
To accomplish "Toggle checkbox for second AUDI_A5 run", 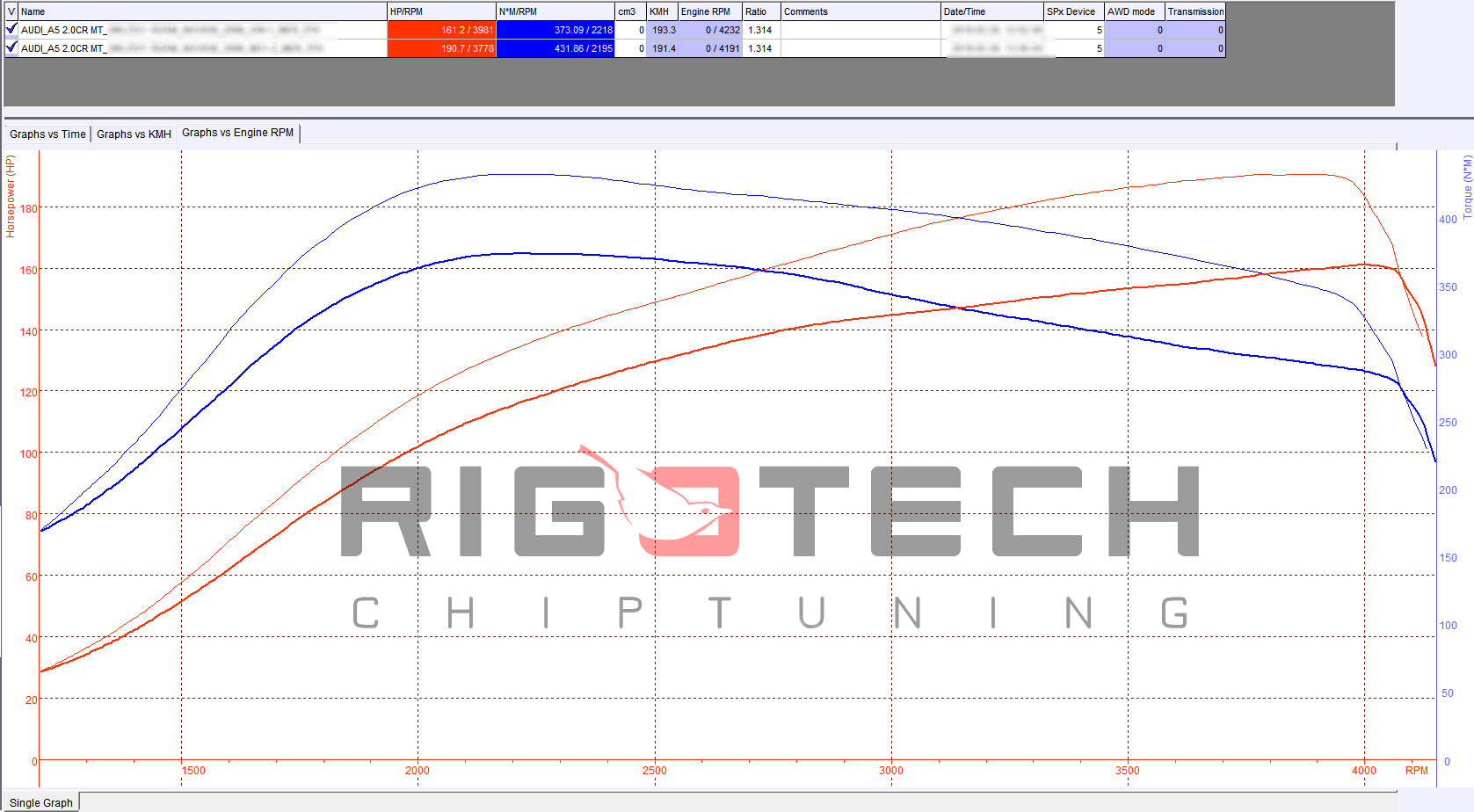I will 11,47.
